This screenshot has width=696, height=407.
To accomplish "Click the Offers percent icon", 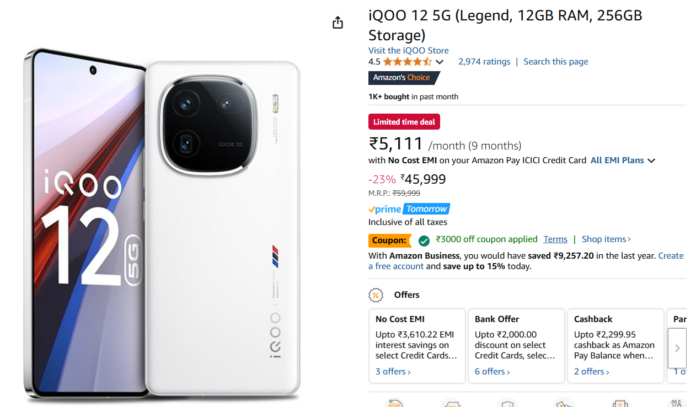I will pos(376,295).
